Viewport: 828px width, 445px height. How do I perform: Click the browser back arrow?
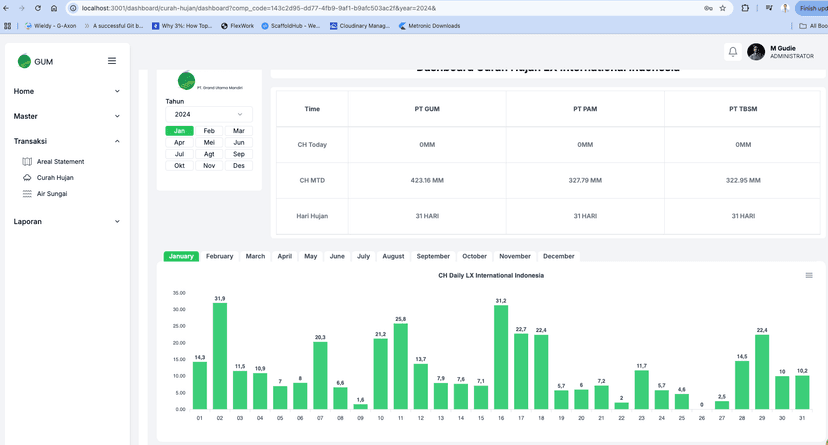[6, 8]
